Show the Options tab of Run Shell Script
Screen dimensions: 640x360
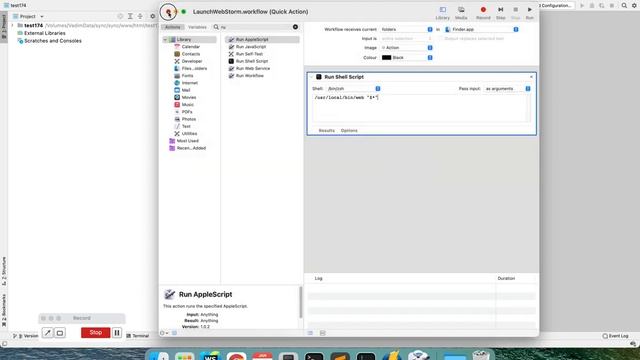(x=349, y=131)
